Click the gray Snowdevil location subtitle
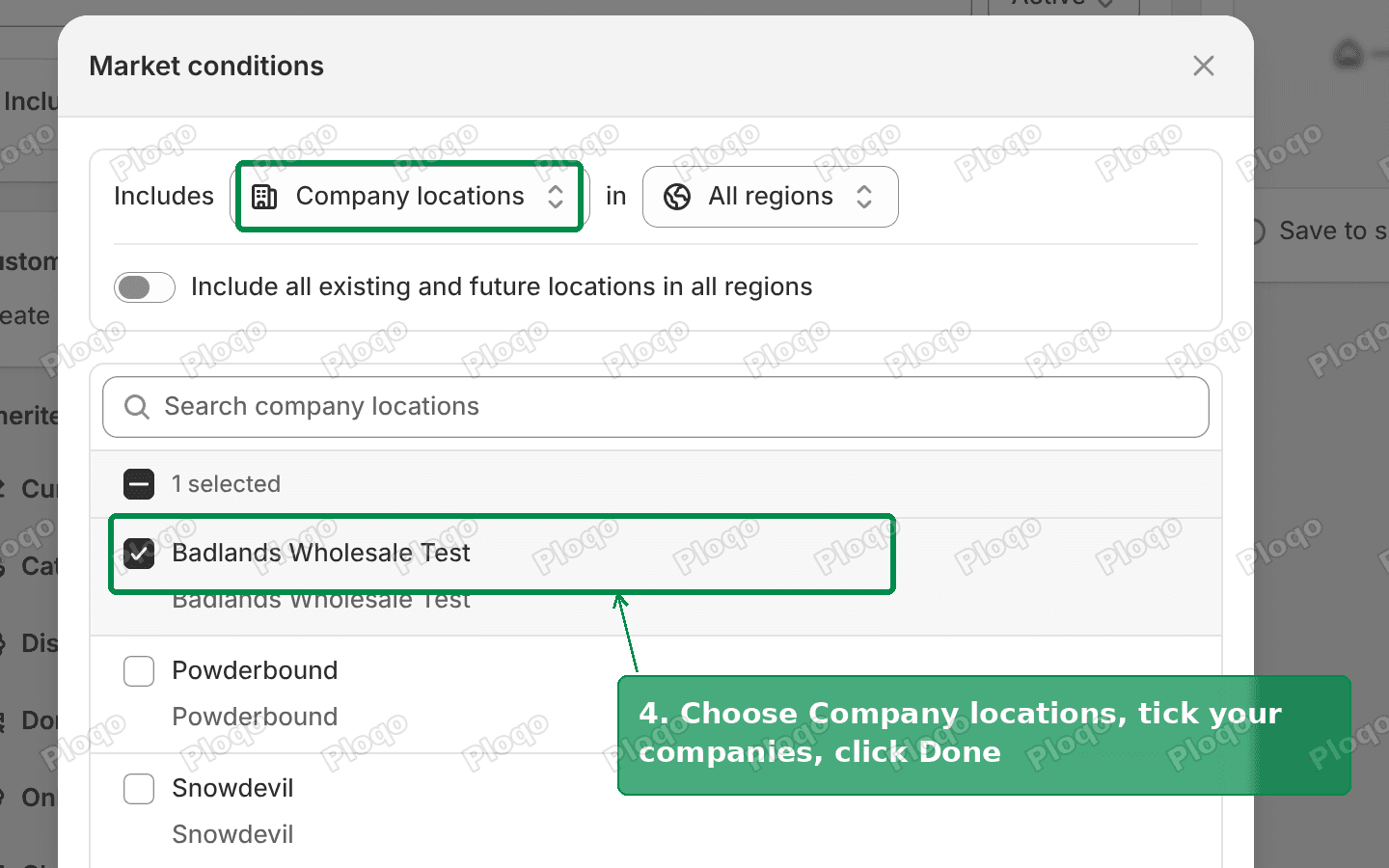This screenshot has height=868, width=1389. pyautogui.click(x=232, y=834)
